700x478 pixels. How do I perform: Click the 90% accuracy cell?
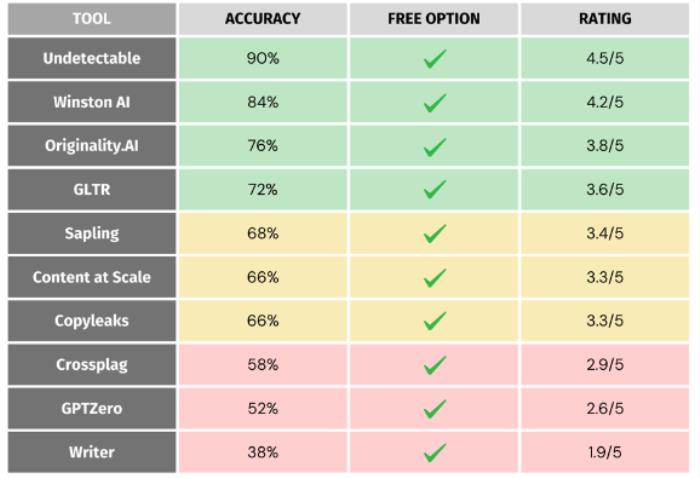263,58
